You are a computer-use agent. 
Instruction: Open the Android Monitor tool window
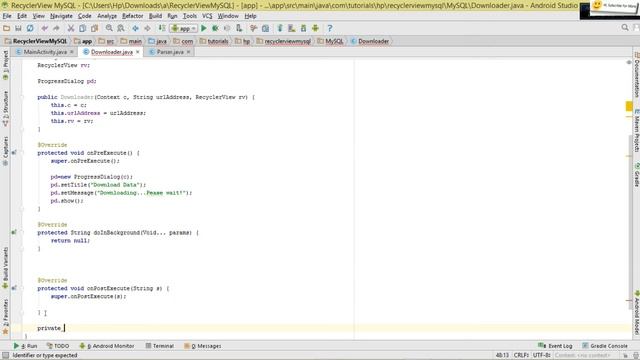(107, 346)
